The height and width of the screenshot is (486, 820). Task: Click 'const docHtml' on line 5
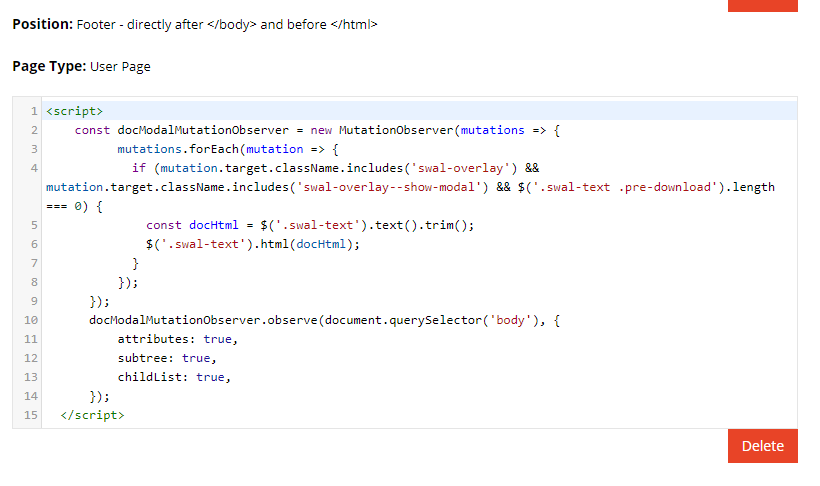click(x=192, y=225)
